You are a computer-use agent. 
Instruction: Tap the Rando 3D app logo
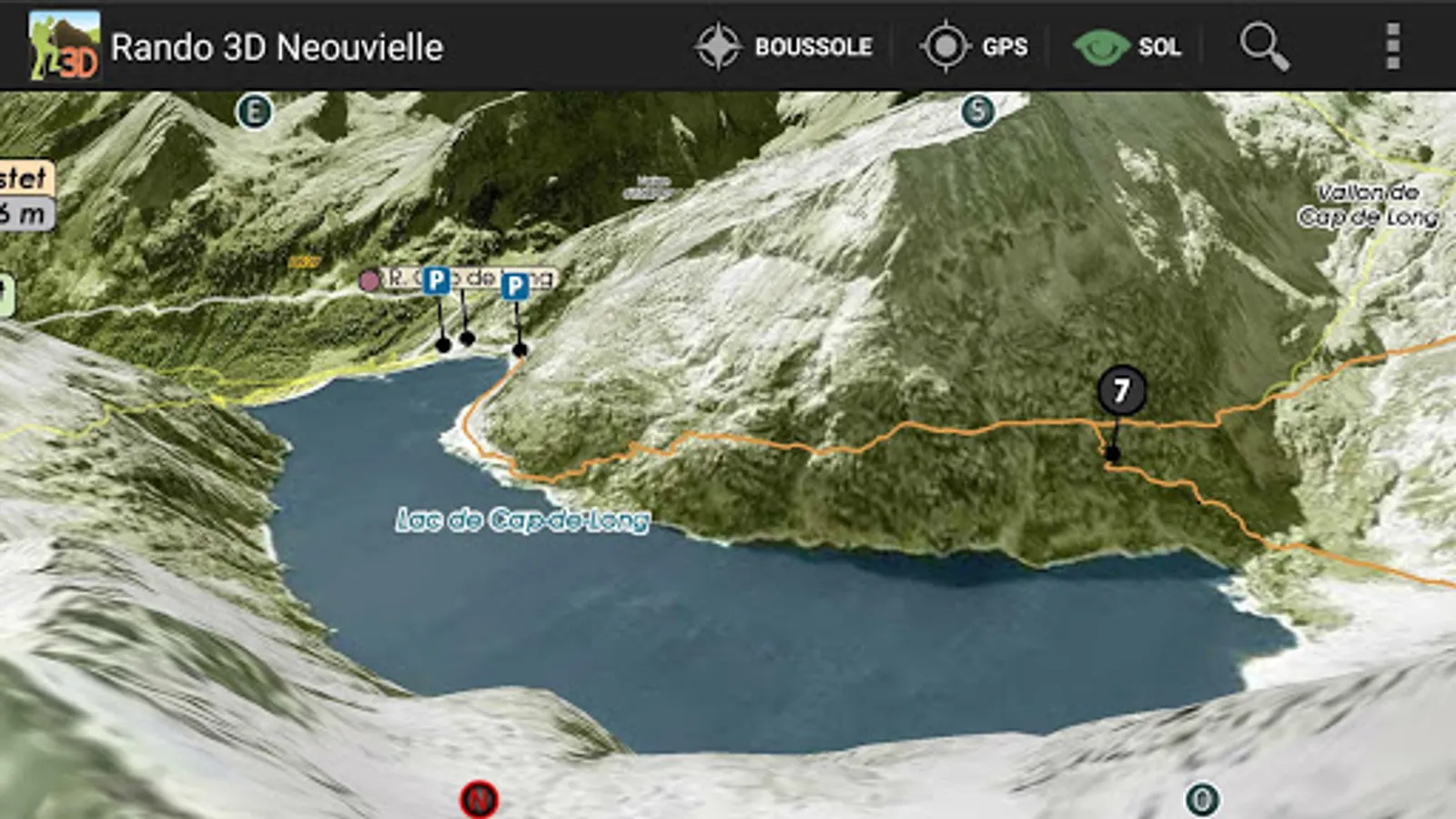[x=64, y=45]
